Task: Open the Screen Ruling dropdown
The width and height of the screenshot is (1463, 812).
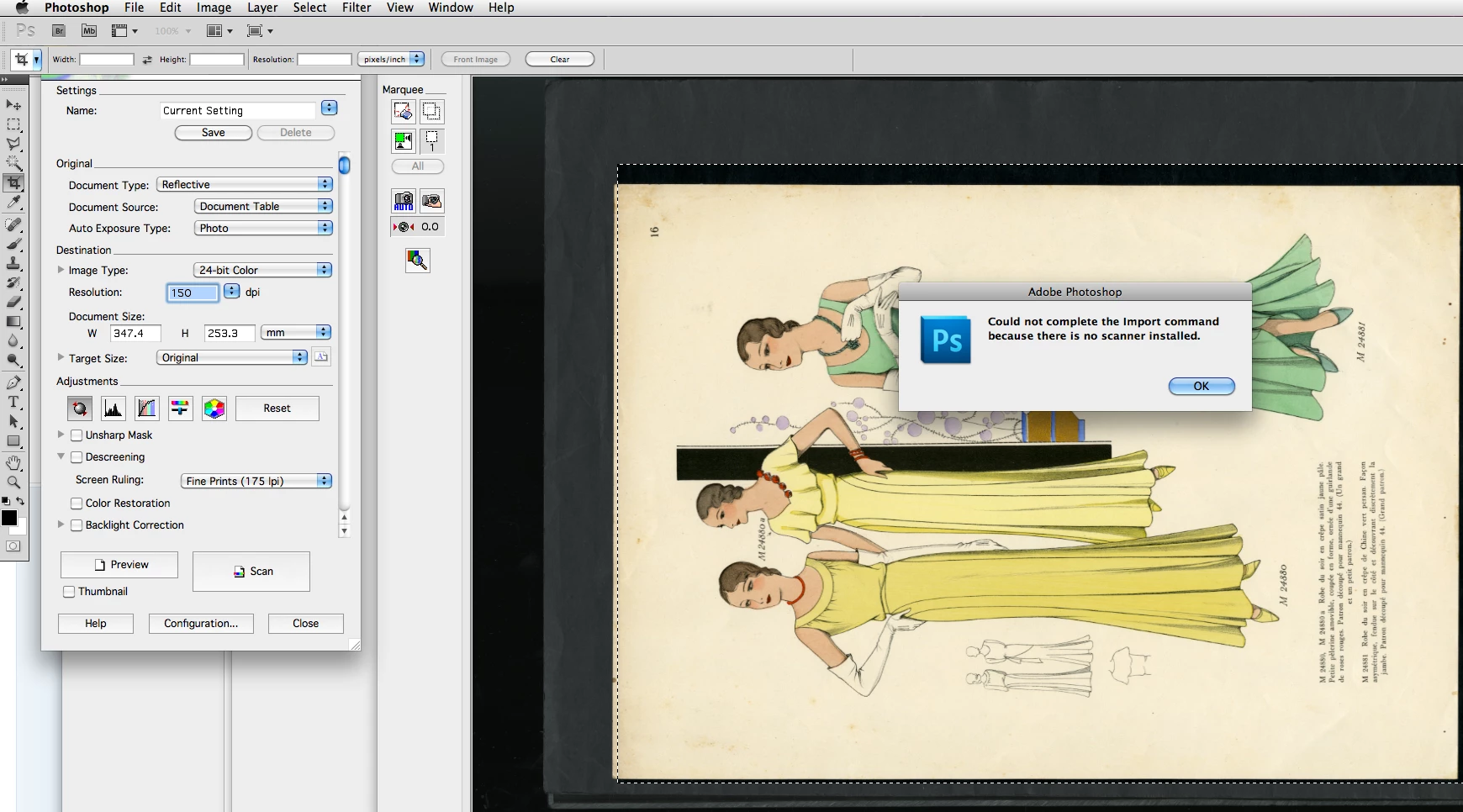Action: pyautogui.click(x=256, y=481)
